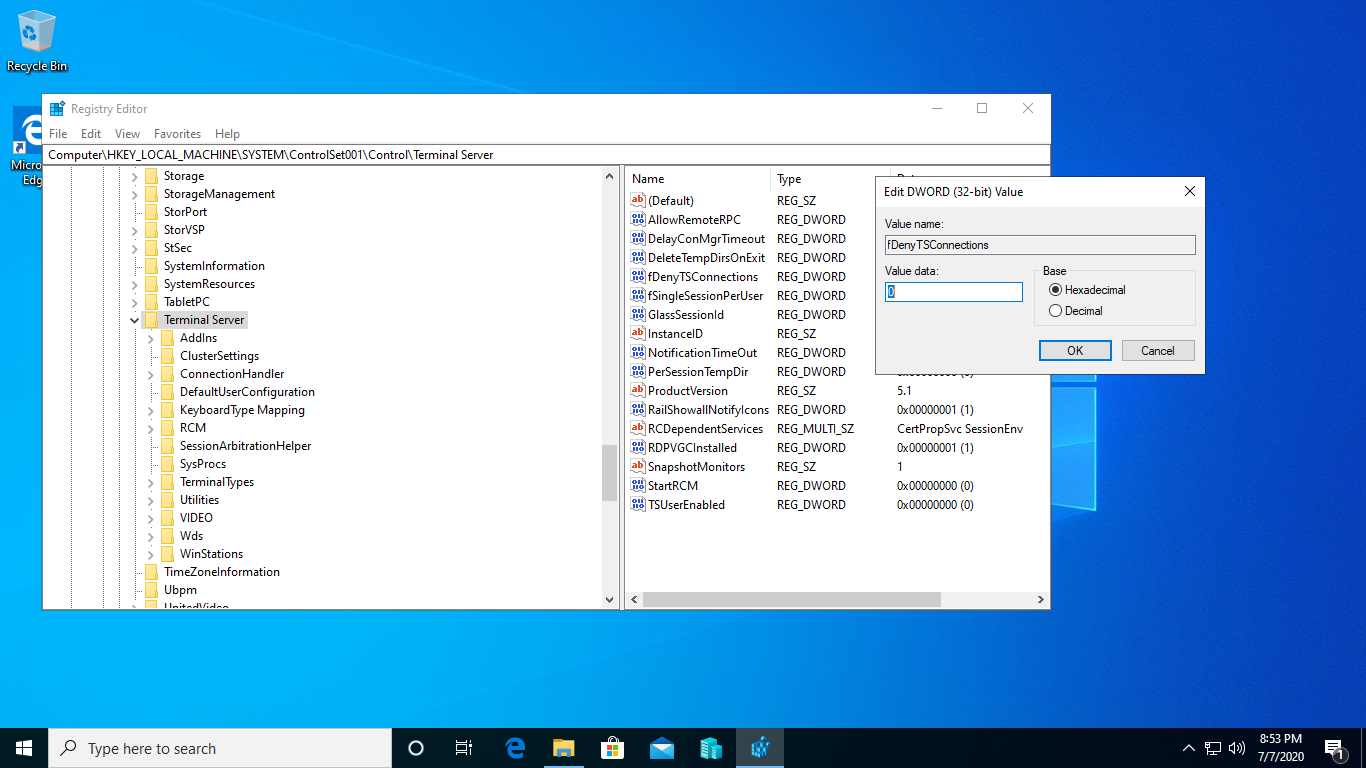This screenshot has height=768, width=1366.
Task: Click the WinStations folder icon
Action: tap(167, 554)
